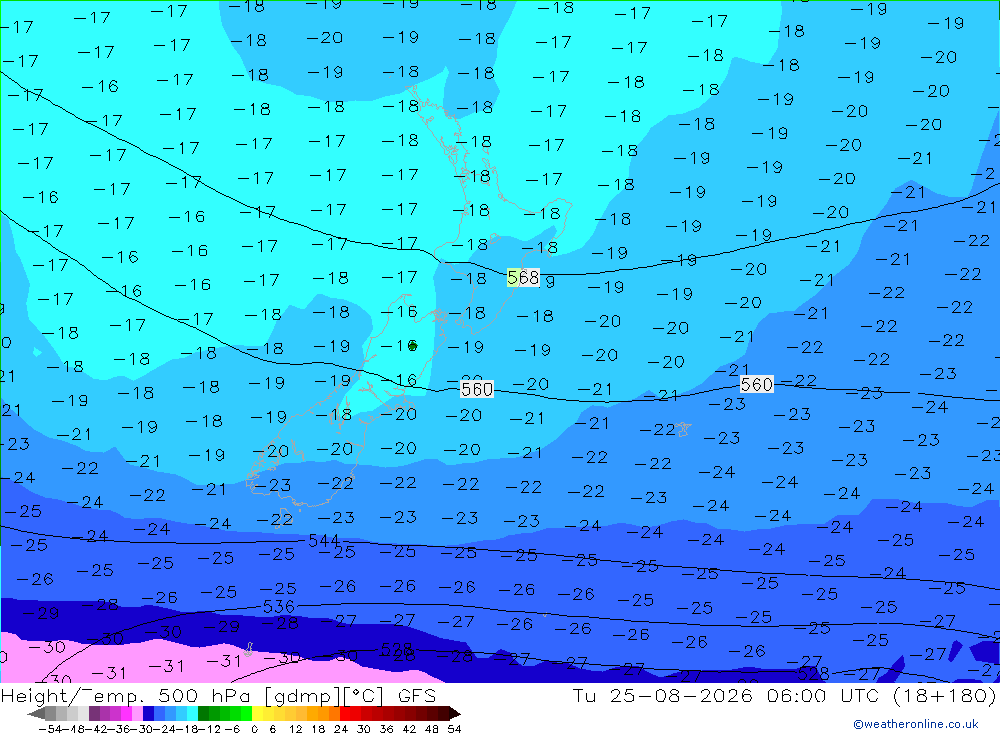
Task: Click the 06:00 UTC valid time
Action: coord(821,695)
